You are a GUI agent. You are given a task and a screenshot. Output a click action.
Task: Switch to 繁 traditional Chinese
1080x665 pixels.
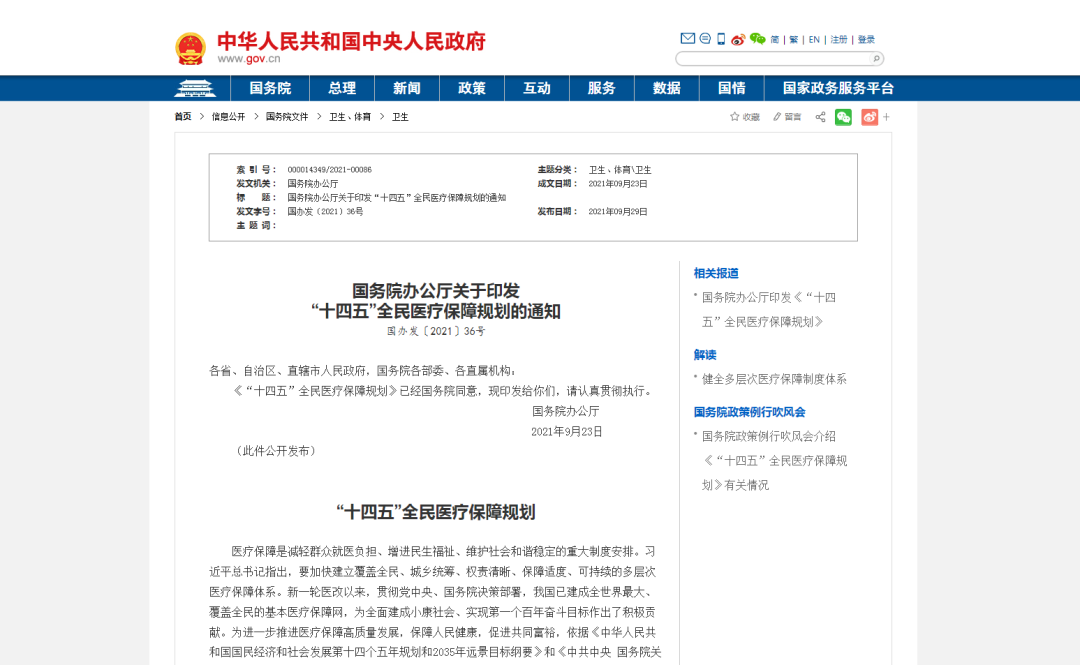tap(793, 40)
